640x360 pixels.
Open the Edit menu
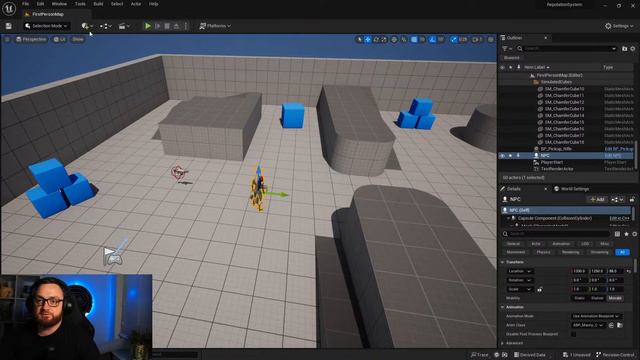[40, 4]
